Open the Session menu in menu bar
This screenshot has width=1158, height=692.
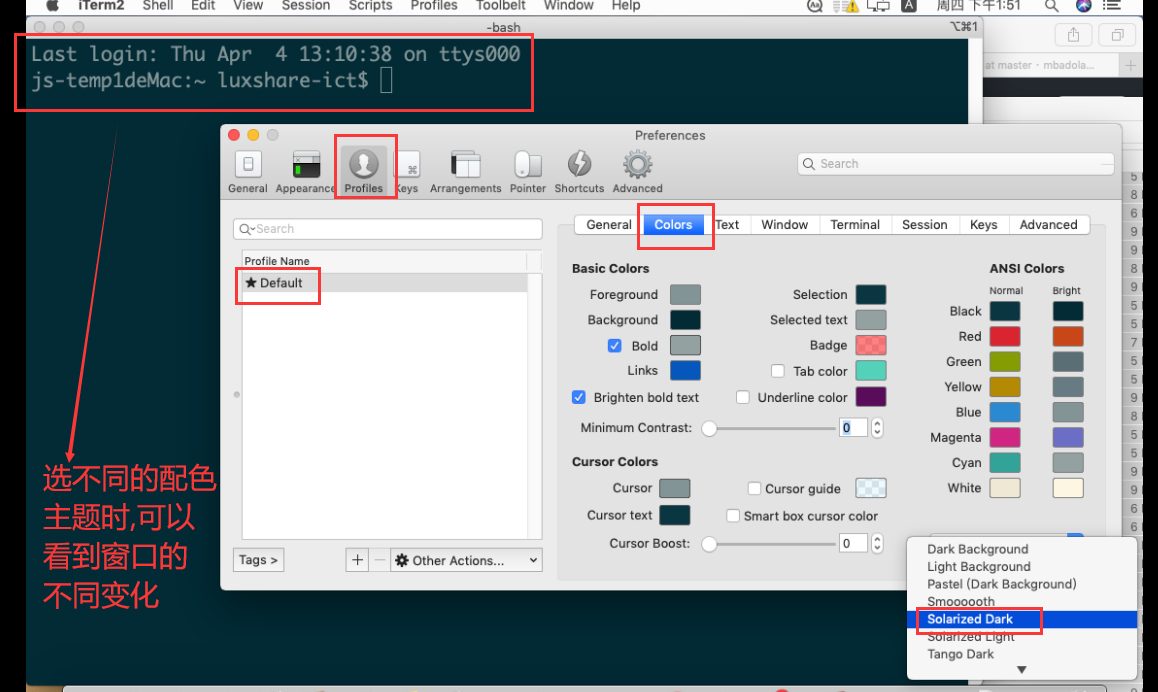(306, 6)
